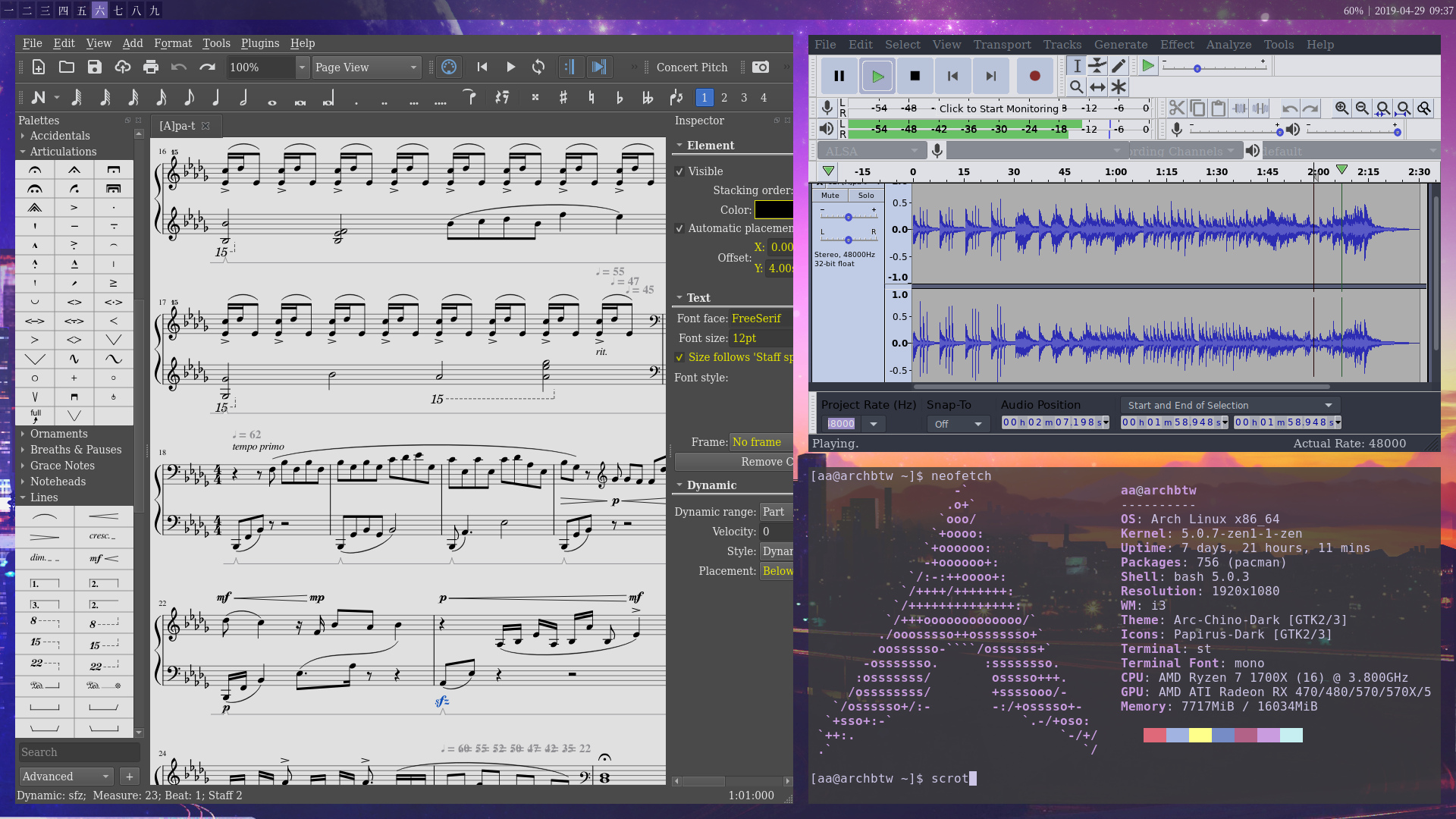Image resolution: width=1456 pixels, height=819 pixels.
Task: Add a natural accidental from note toolbar
Action: (591, 98)
